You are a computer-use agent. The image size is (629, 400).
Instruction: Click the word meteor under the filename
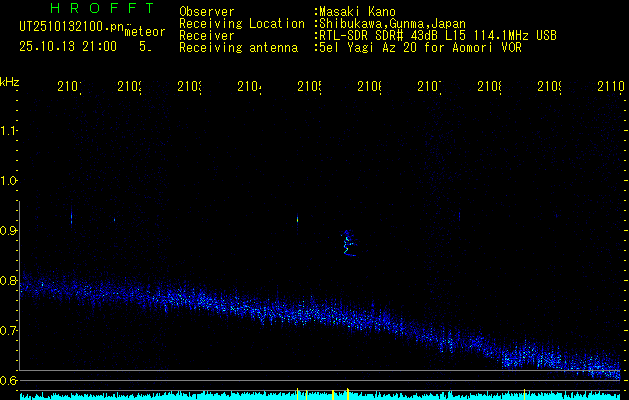tap(145, 32)
